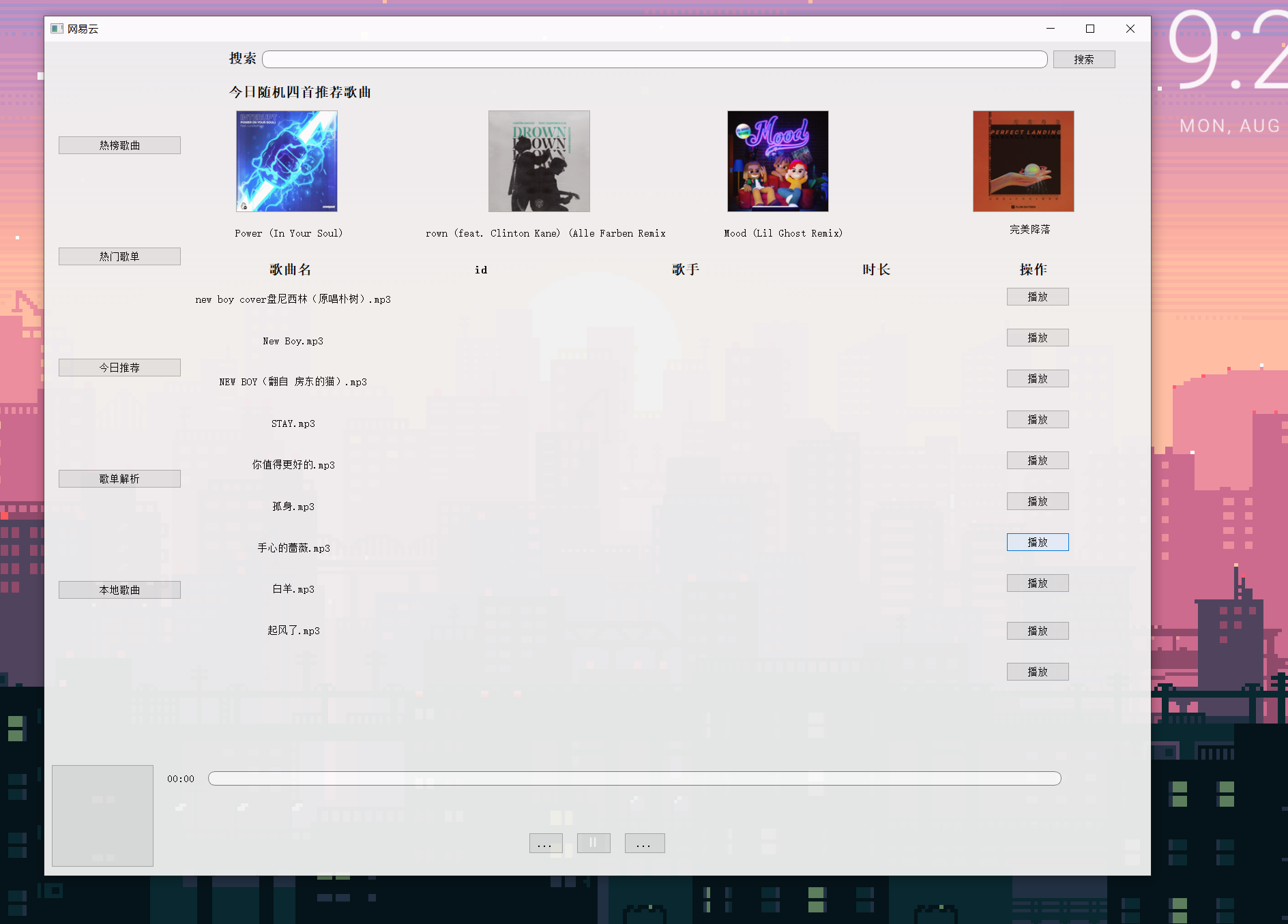
Task: Open the Power (In Your Soul) album cover
Action: (x=287, y=161)
